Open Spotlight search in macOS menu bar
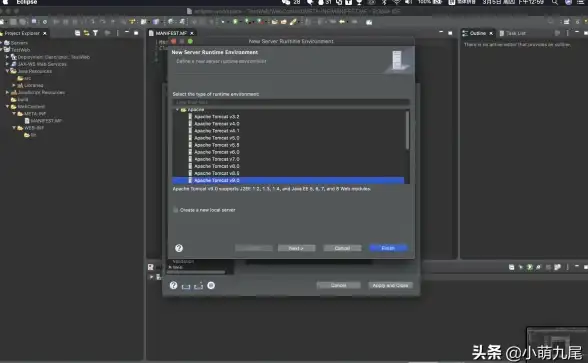Viewport: 588px width, 363px height. click(x=554, y=2)
